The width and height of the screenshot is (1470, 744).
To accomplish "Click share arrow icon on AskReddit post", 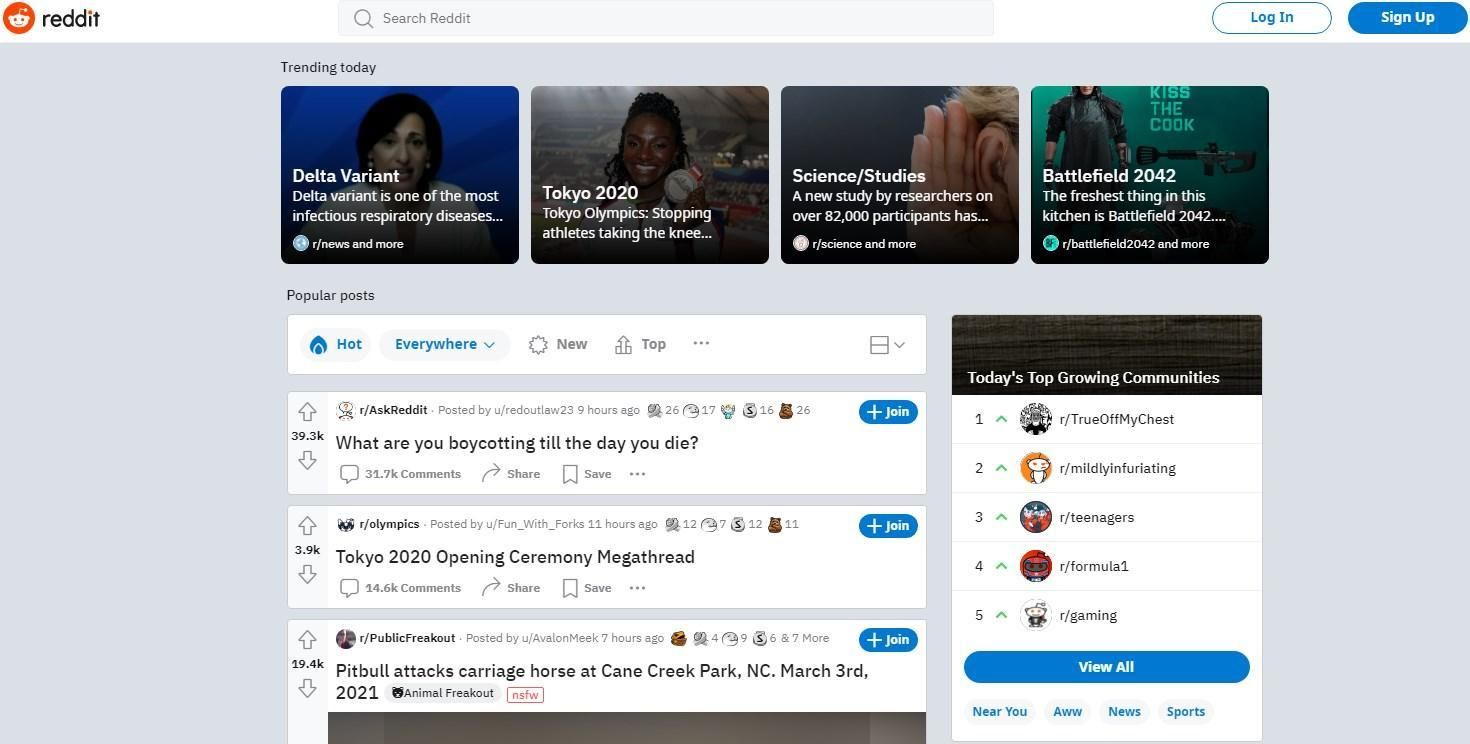I will coord(491,473).
